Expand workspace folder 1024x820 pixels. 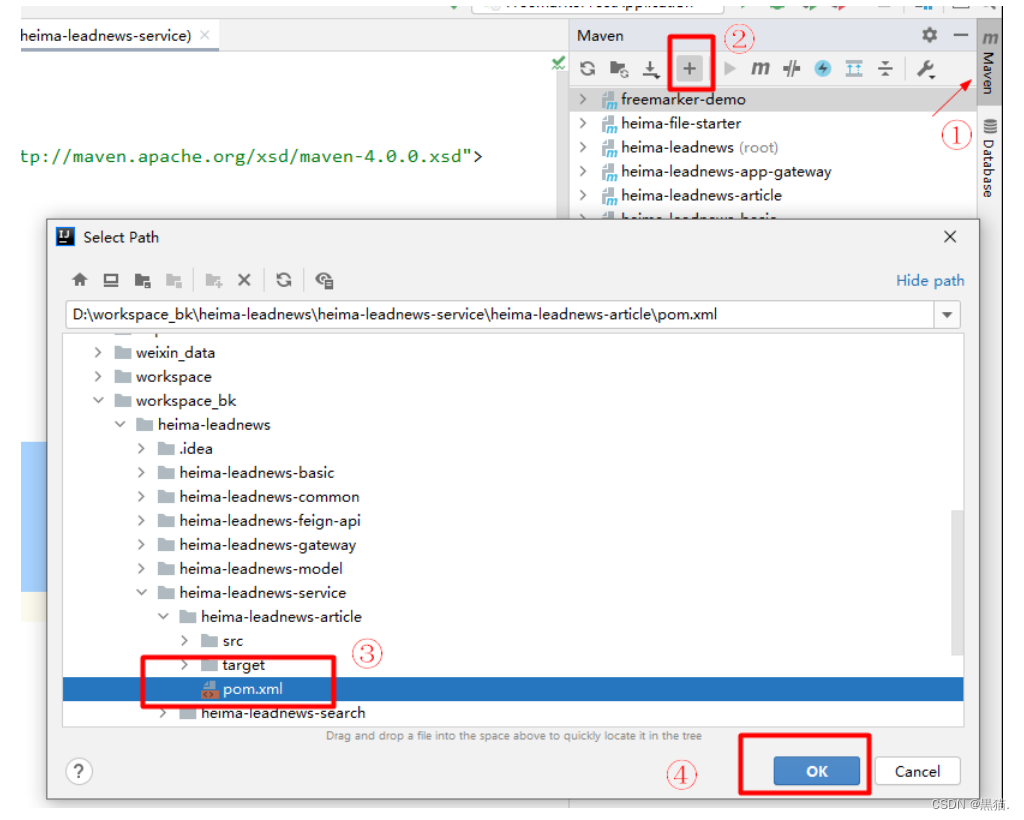click(x=98, y=377)
